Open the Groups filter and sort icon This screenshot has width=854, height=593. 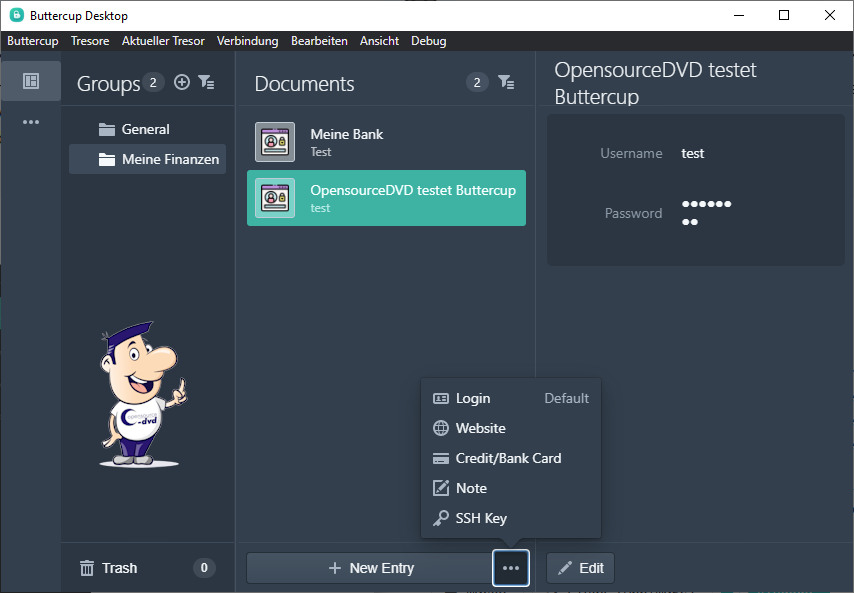pos(206,83)
